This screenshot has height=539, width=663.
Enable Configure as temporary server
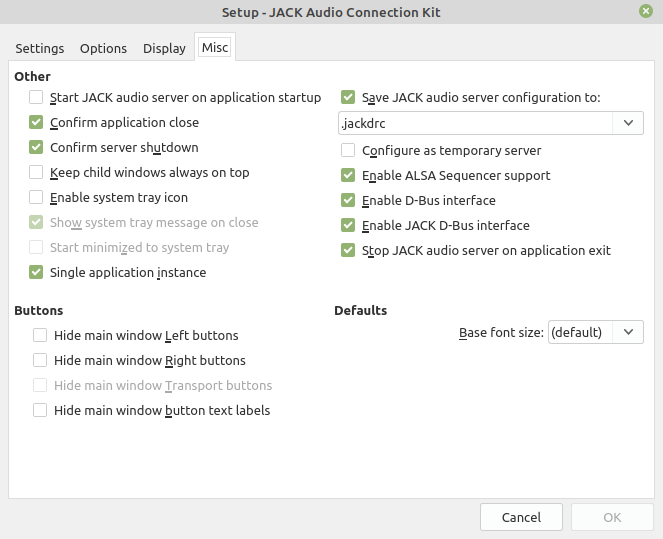tap(348, 150)
